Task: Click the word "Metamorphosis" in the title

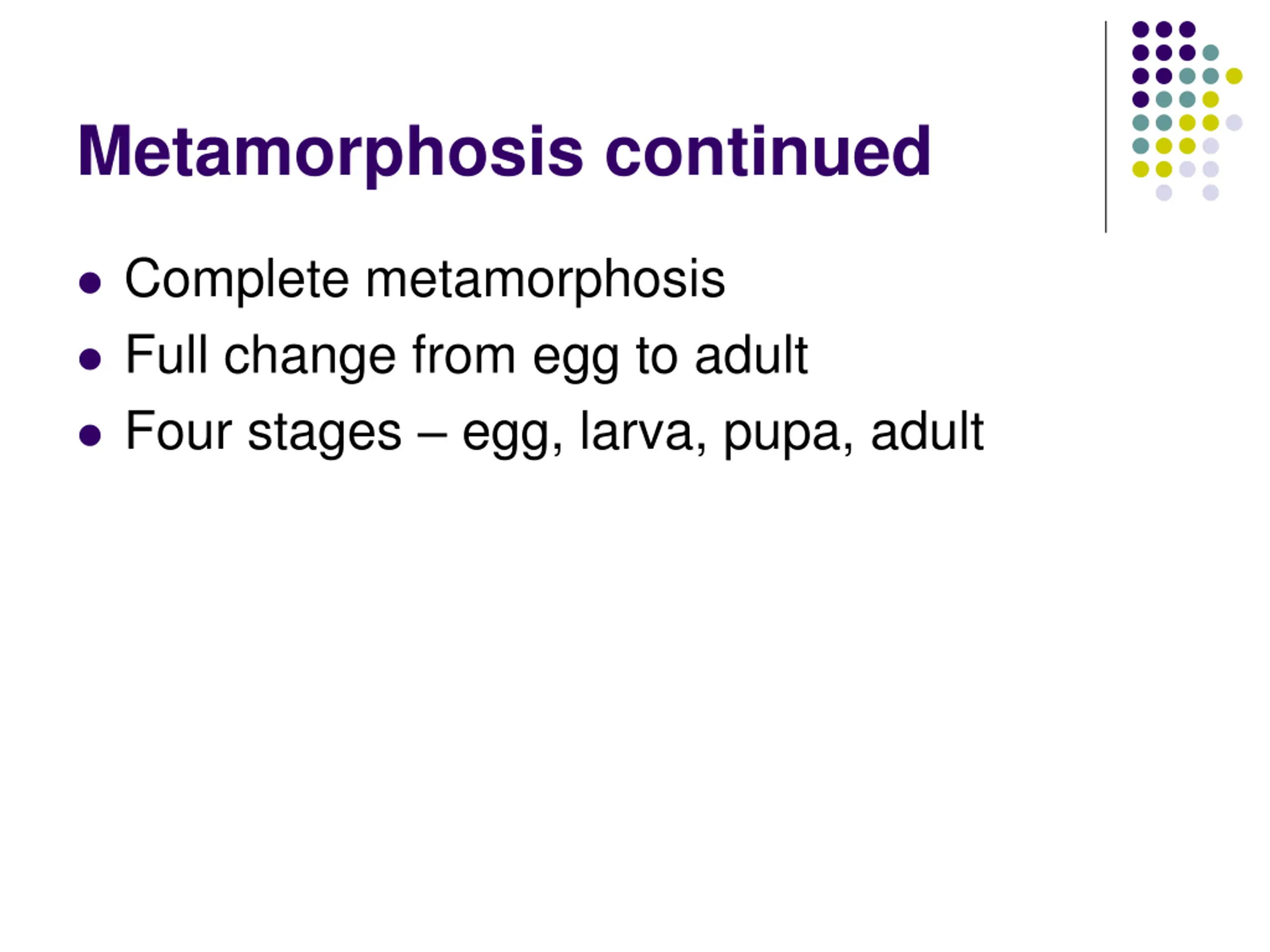Action: pyautogui.click(x=331, y=152)
